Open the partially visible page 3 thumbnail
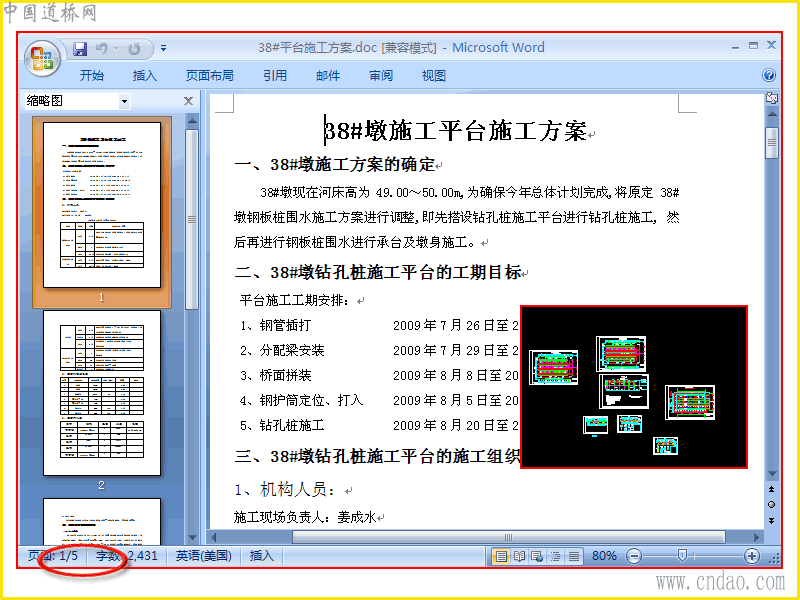Viewport: 800px width, 600px height. [x=102, y=521]
